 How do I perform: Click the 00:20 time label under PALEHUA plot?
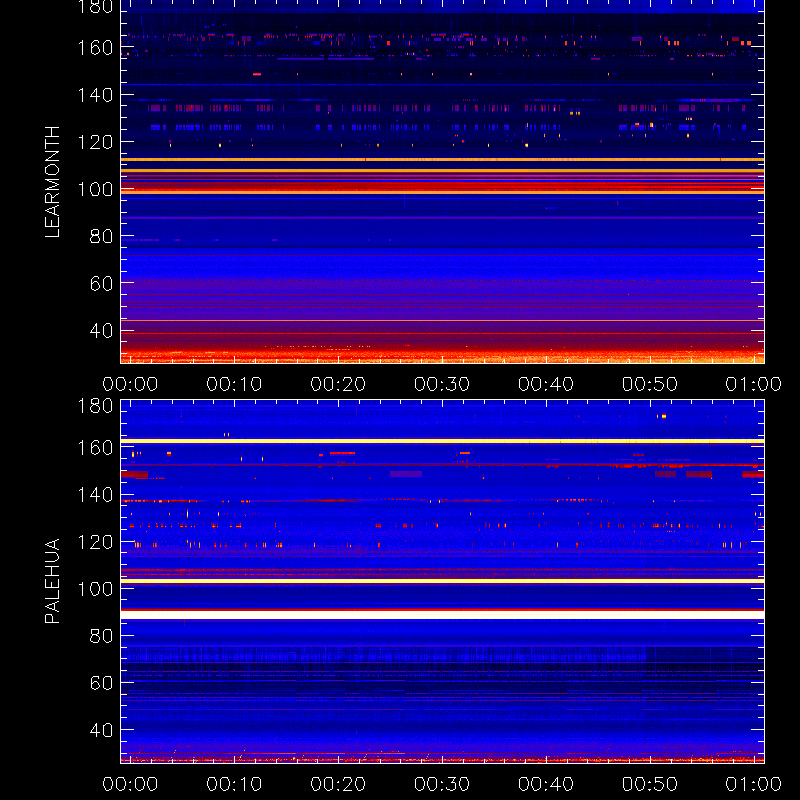pyautogui.click(x=338, y=784)
